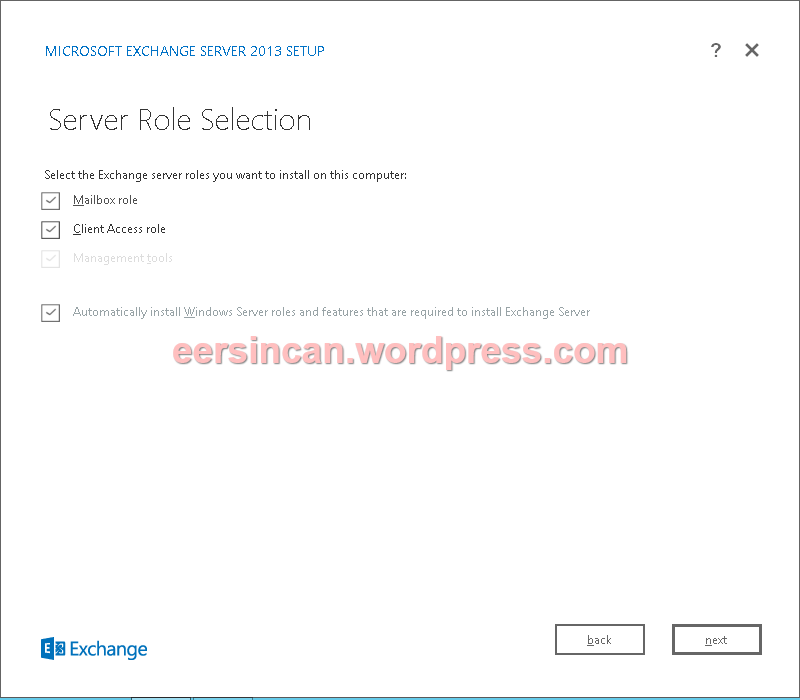This screenshot has height=700, width=800.
Task: Click the help question mark icon
Action: click(716, 51)
